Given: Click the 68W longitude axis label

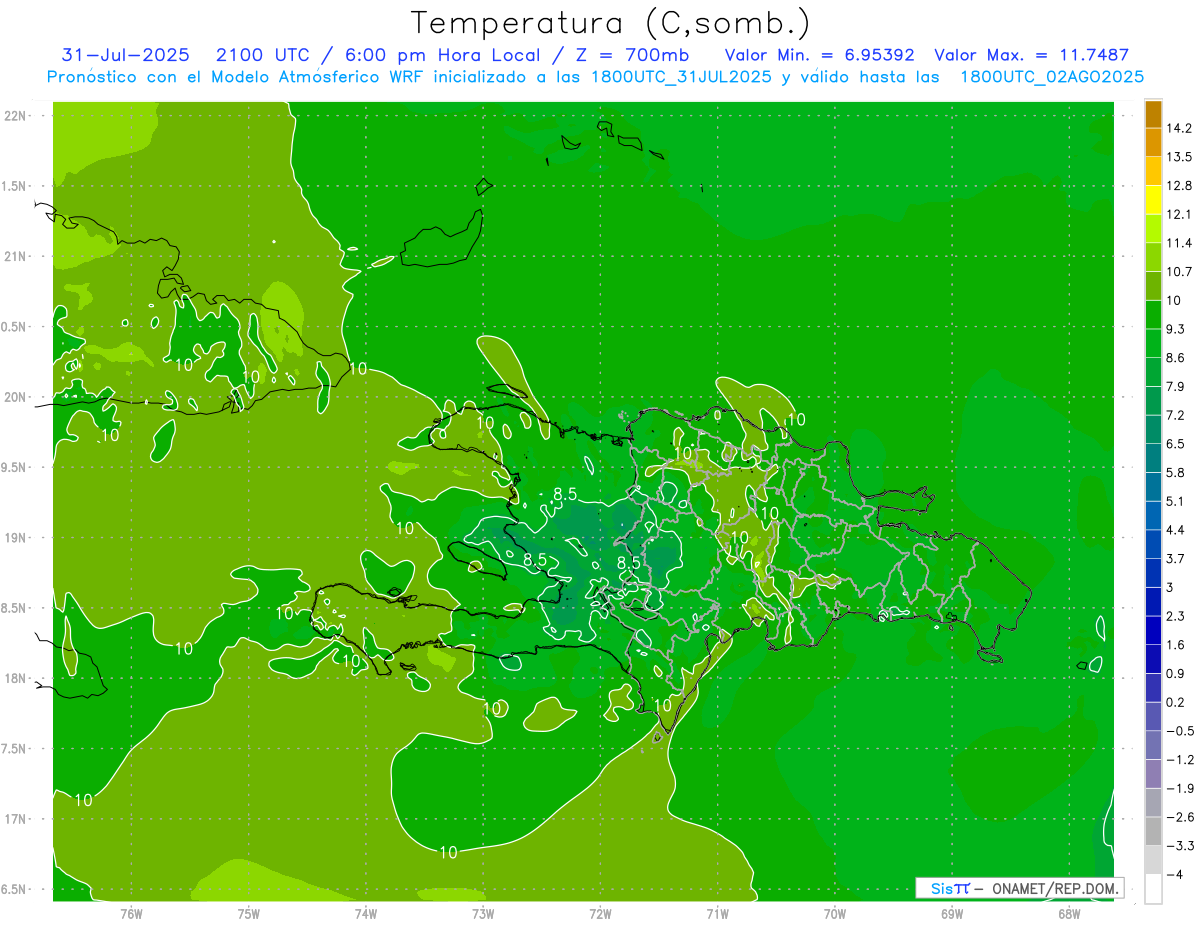Looking at the screenshot, I should pyautogui.click(x=1069, y=914).
